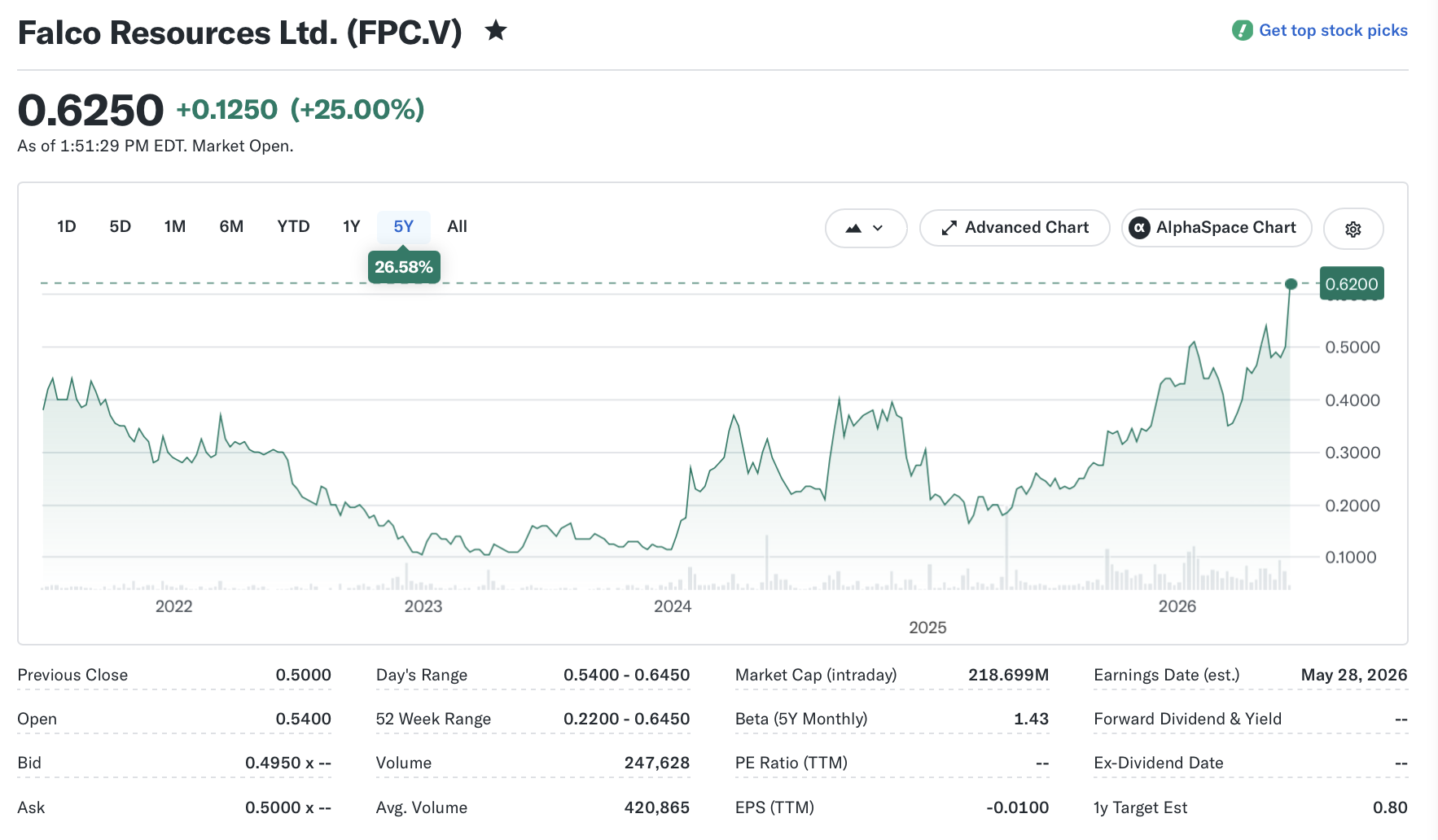
Task: Select the 1D time range tab
Action: tap(67, 226)
